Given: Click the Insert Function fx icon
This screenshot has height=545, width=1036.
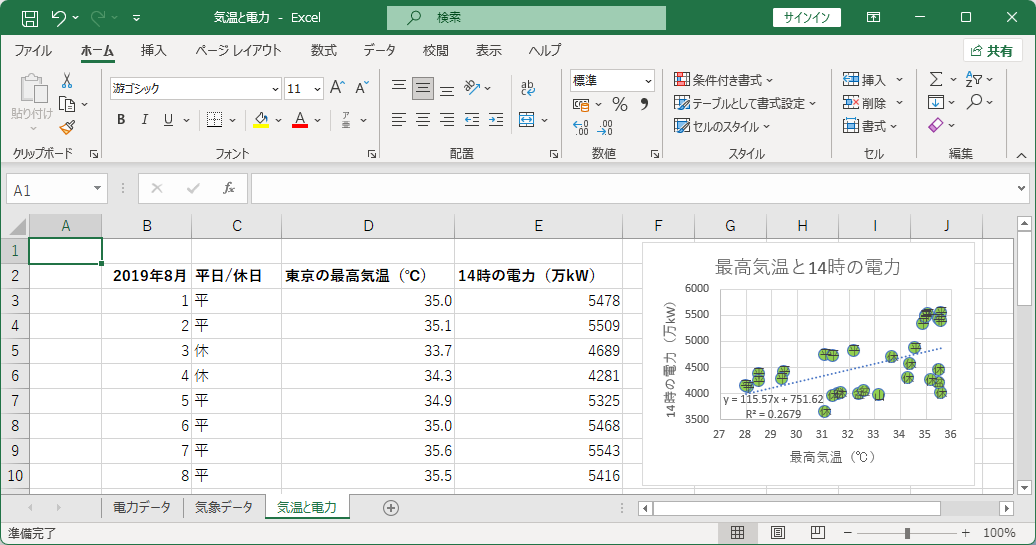Looking at the screenshot, I should click(x=229, y=189).
